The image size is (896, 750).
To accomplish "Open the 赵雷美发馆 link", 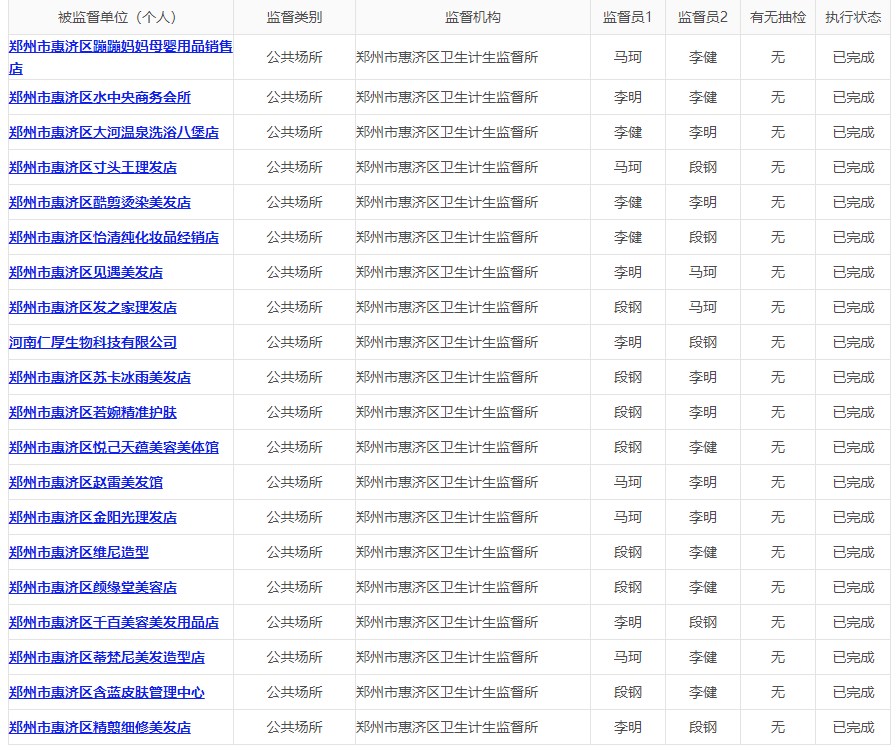I will [x=86, y=482].
